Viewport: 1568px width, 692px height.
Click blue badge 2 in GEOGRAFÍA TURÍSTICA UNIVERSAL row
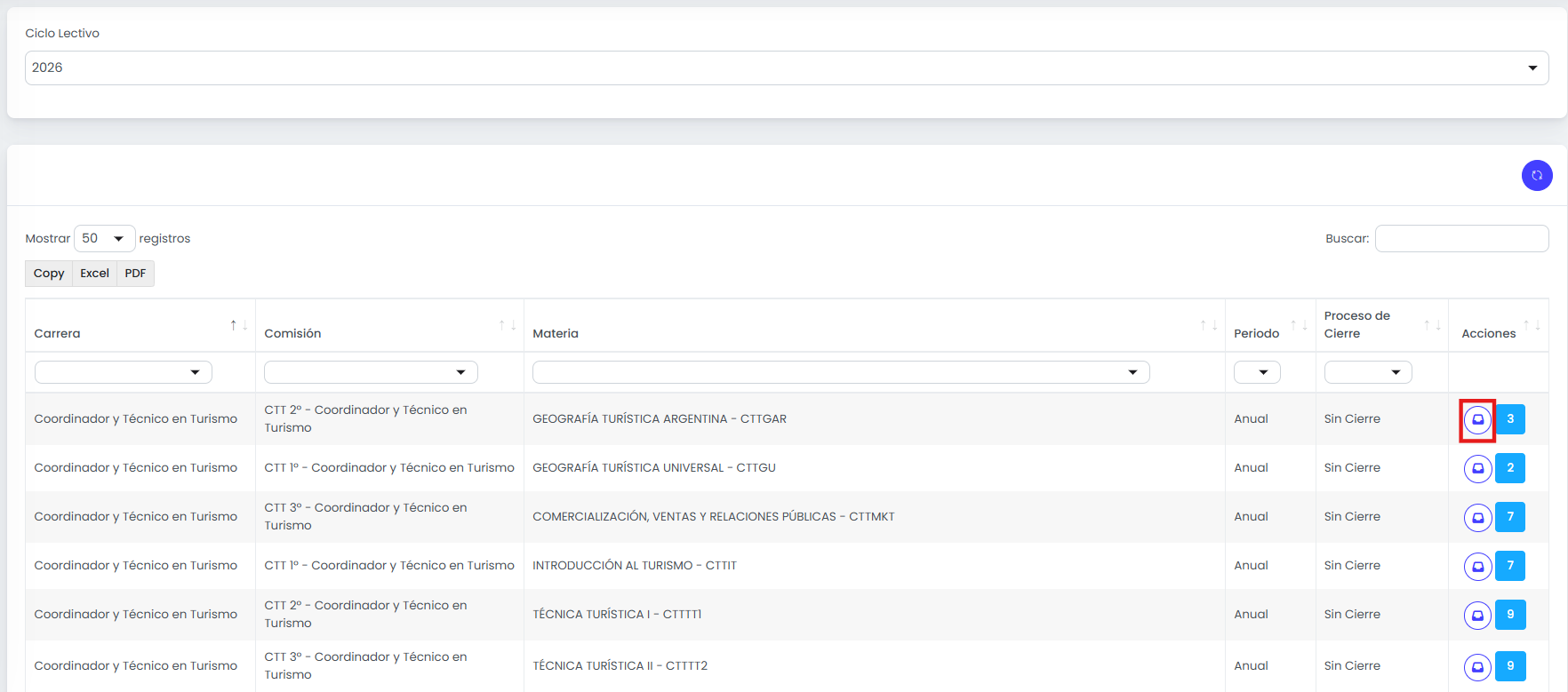pyautogui.click(x=1510, y=468)
